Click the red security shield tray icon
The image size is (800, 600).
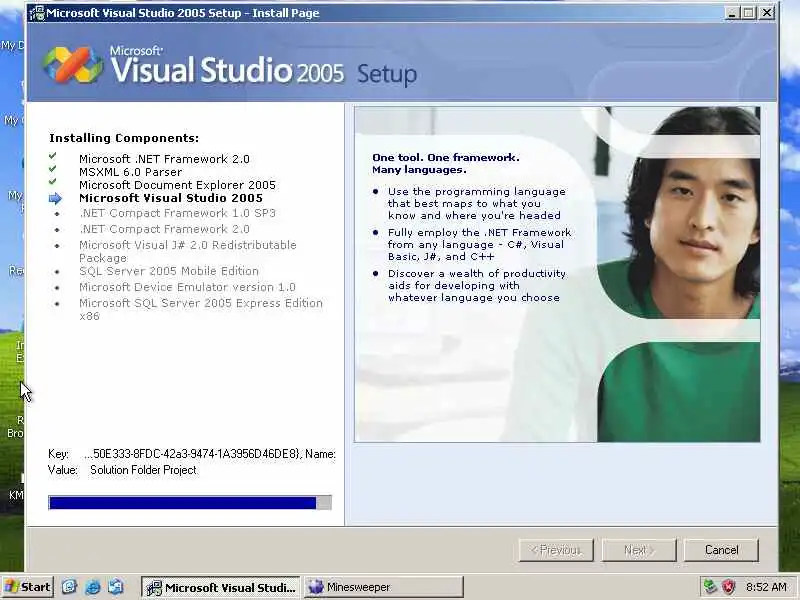click(728, 587)
